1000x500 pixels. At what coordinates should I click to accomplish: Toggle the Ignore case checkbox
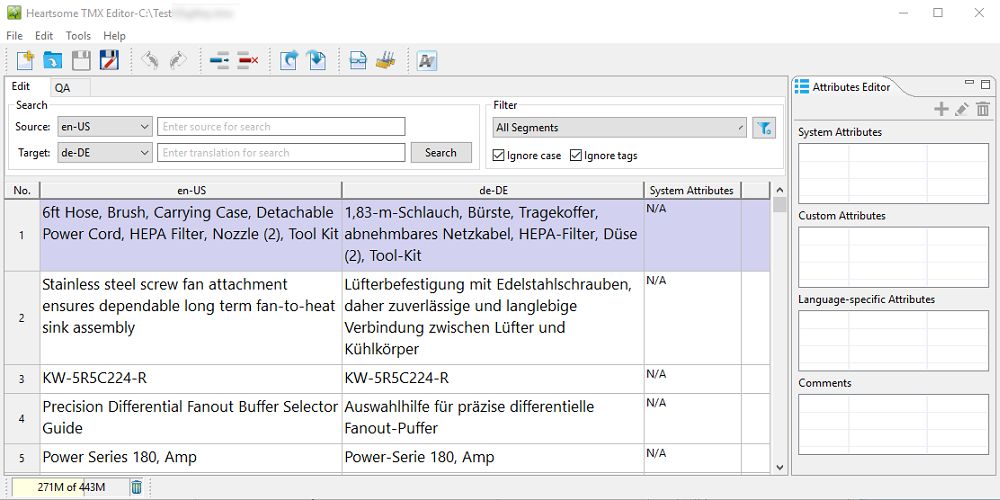point(499,155)
